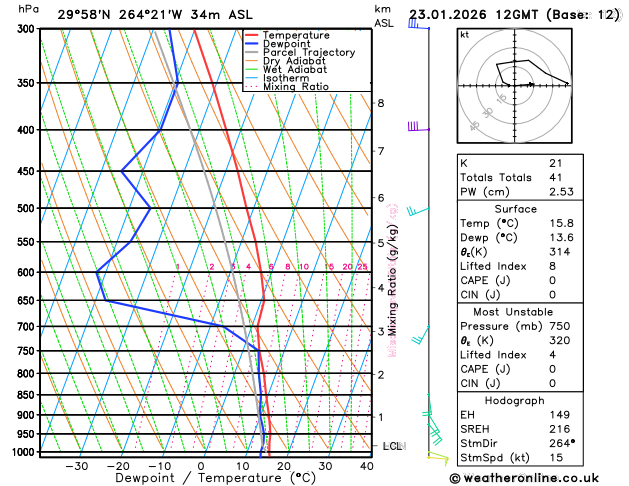Click the yellow surface wind barb
Screen dimensions: 629x486
(x=438, y=459)
